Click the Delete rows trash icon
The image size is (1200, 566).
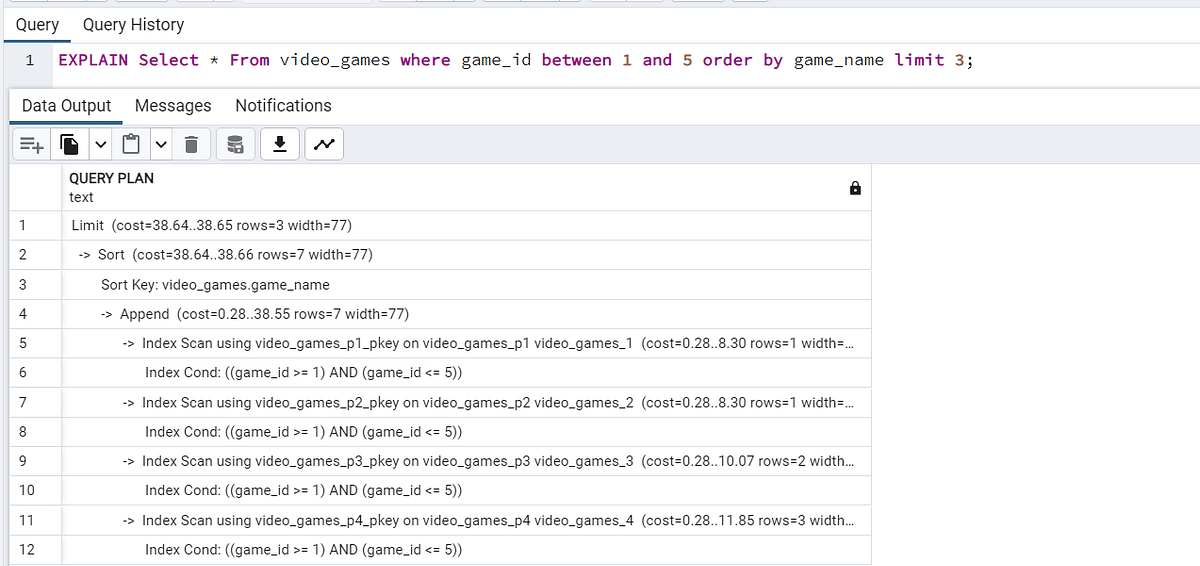coord(192,146)
